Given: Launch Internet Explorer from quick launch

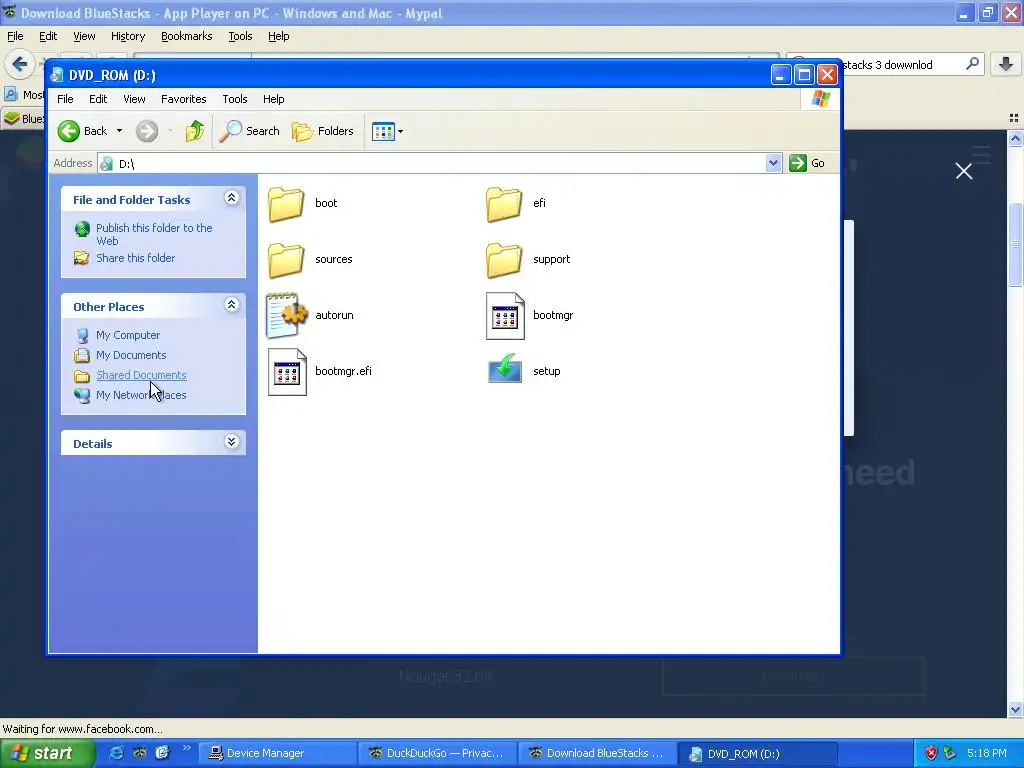Looking at the screenshot, I should point(116,753).
